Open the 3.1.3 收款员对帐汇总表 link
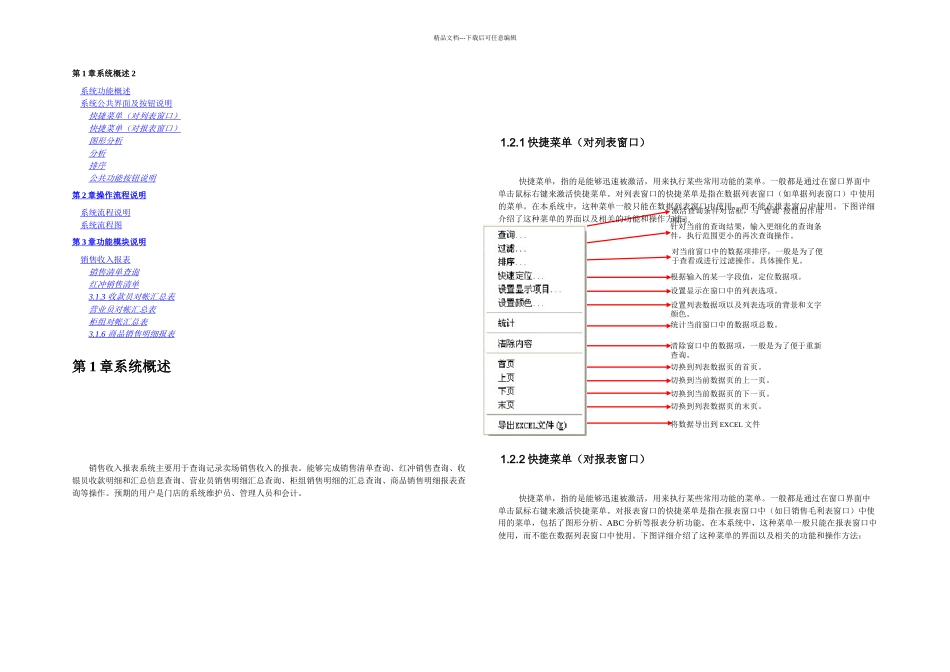This screenshot has height=672, width=950. point(132,297)
